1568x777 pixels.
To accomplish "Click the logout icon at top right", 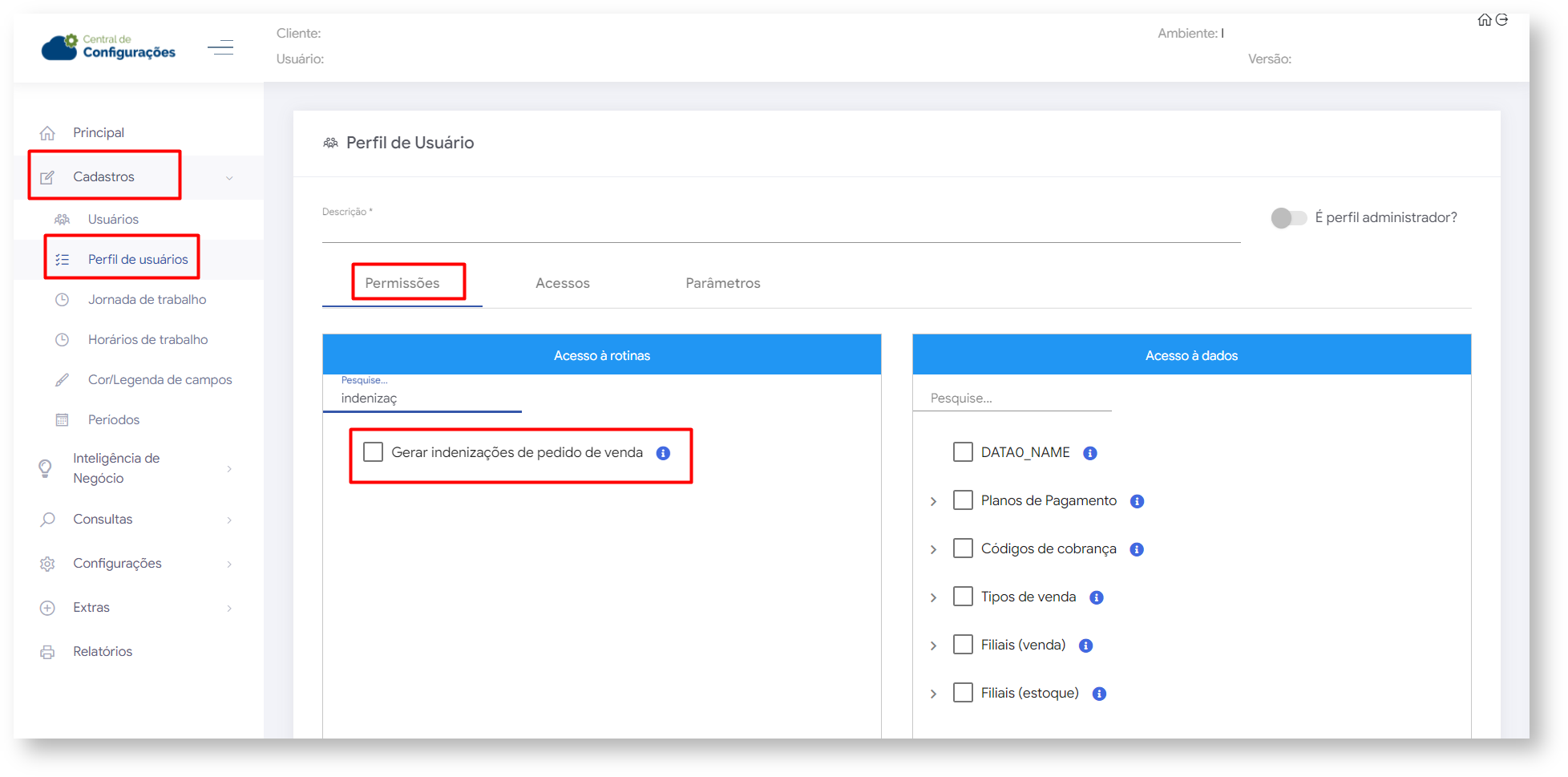I will [1502, 20].
